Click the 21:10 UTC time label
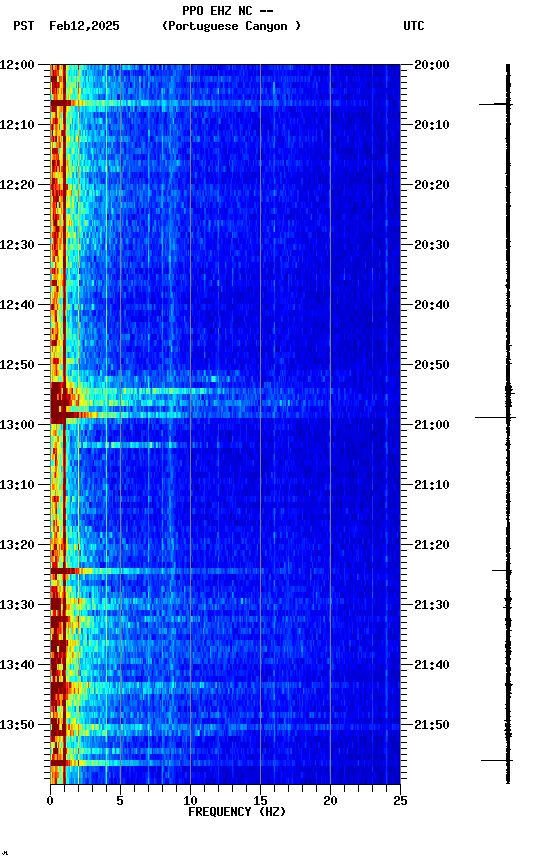Screen dimensions: 552x864 coord(432,485)
